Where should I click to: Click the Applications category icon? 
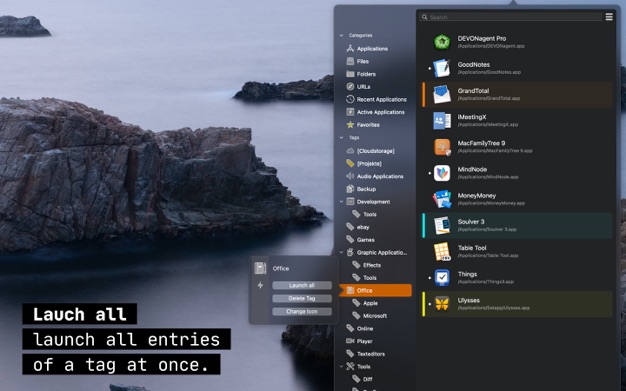tap(350, 48)
